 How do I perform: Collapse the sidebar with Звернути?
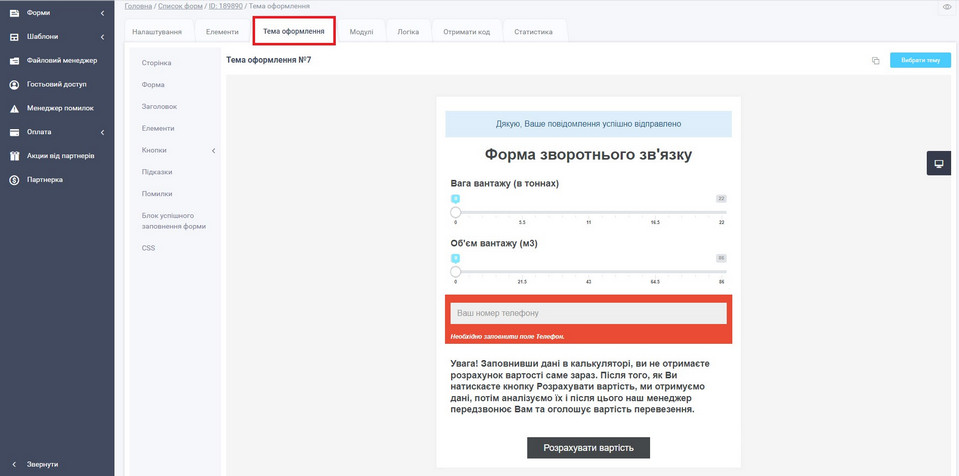coord(37,464)
